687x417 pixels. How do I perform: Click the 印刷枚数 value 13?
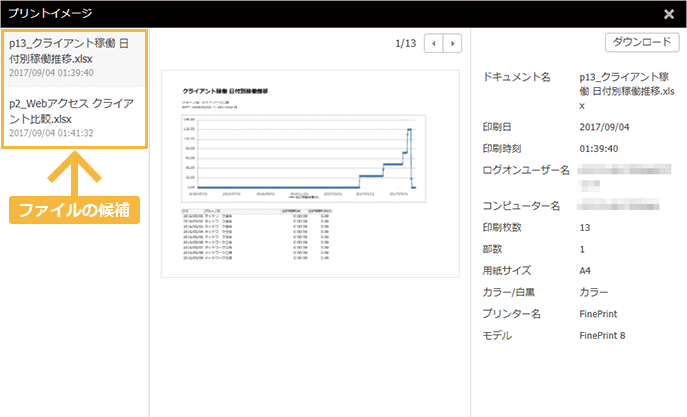585,227
